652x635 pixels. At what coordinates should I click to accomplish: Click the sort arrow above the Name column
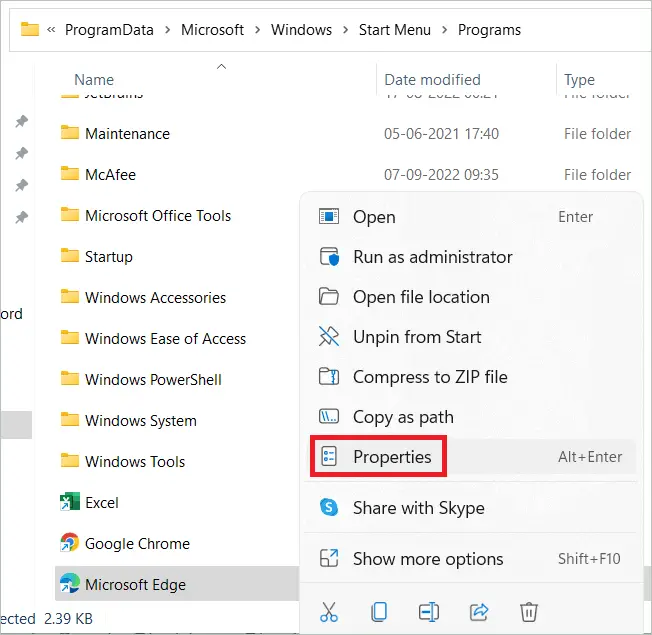[x=222, y=66]
